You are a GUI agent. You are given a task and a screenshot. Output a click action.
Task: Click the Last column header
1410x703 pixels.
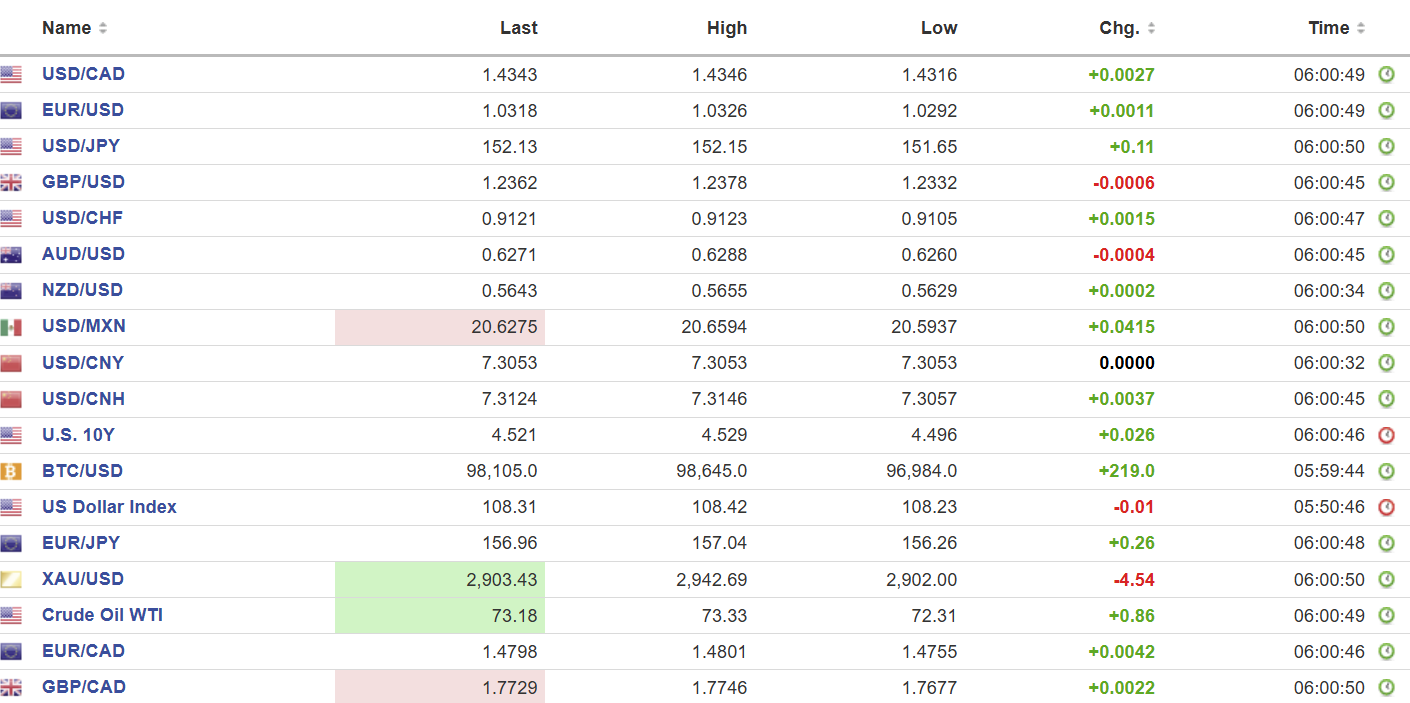[518, 28]
